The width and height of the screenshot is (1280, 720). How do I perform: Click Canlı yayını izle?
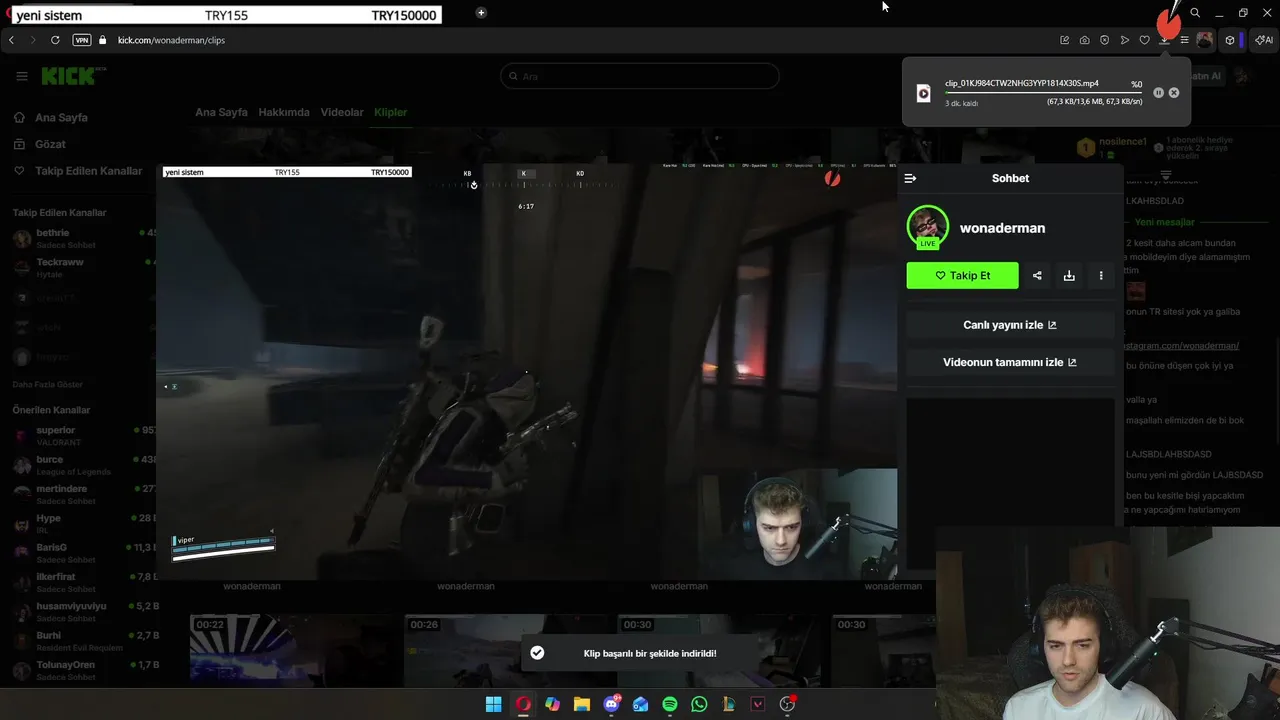(x=1010, y=325)
